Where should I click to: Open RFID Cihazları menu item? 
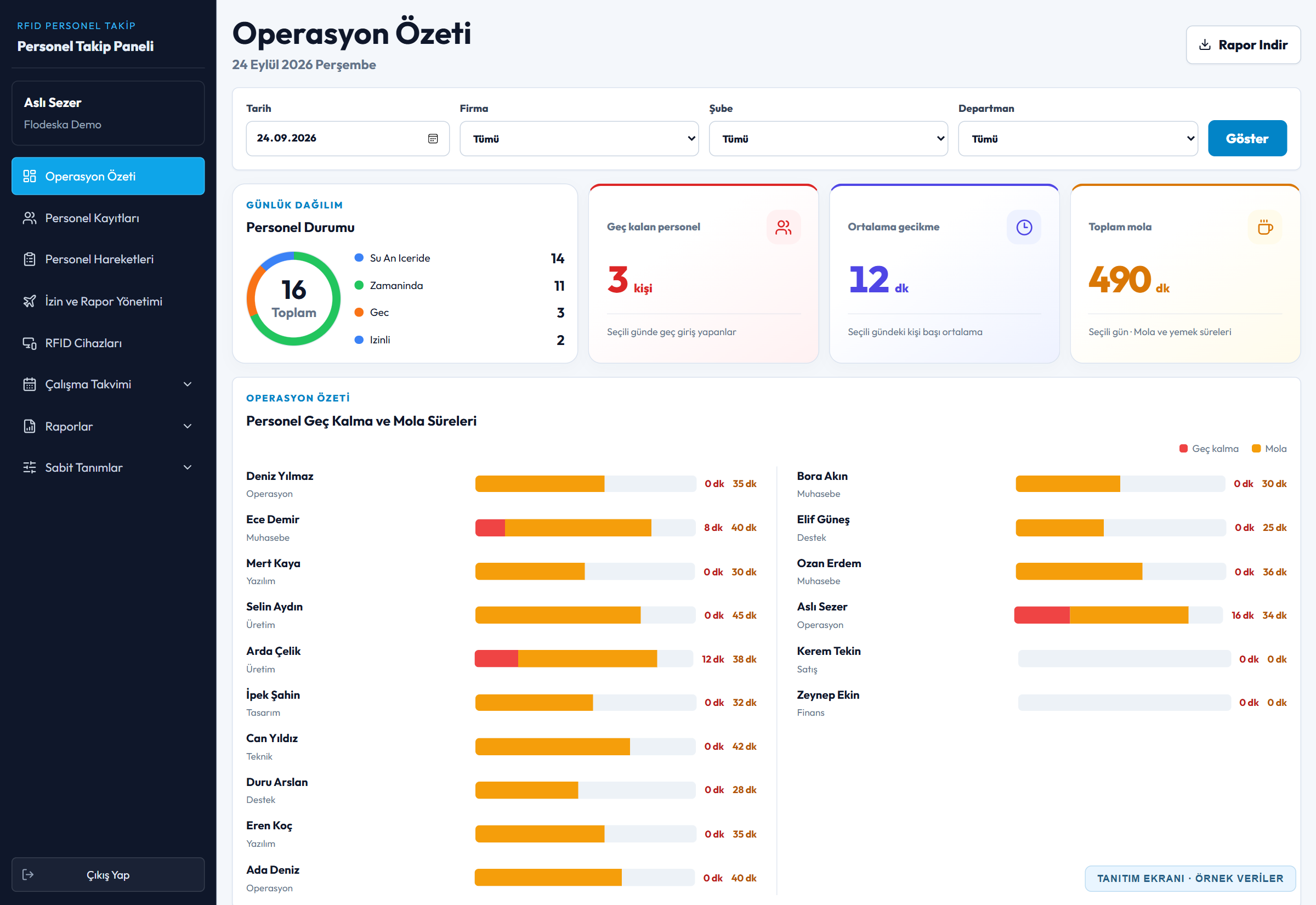tap(107, 343)
